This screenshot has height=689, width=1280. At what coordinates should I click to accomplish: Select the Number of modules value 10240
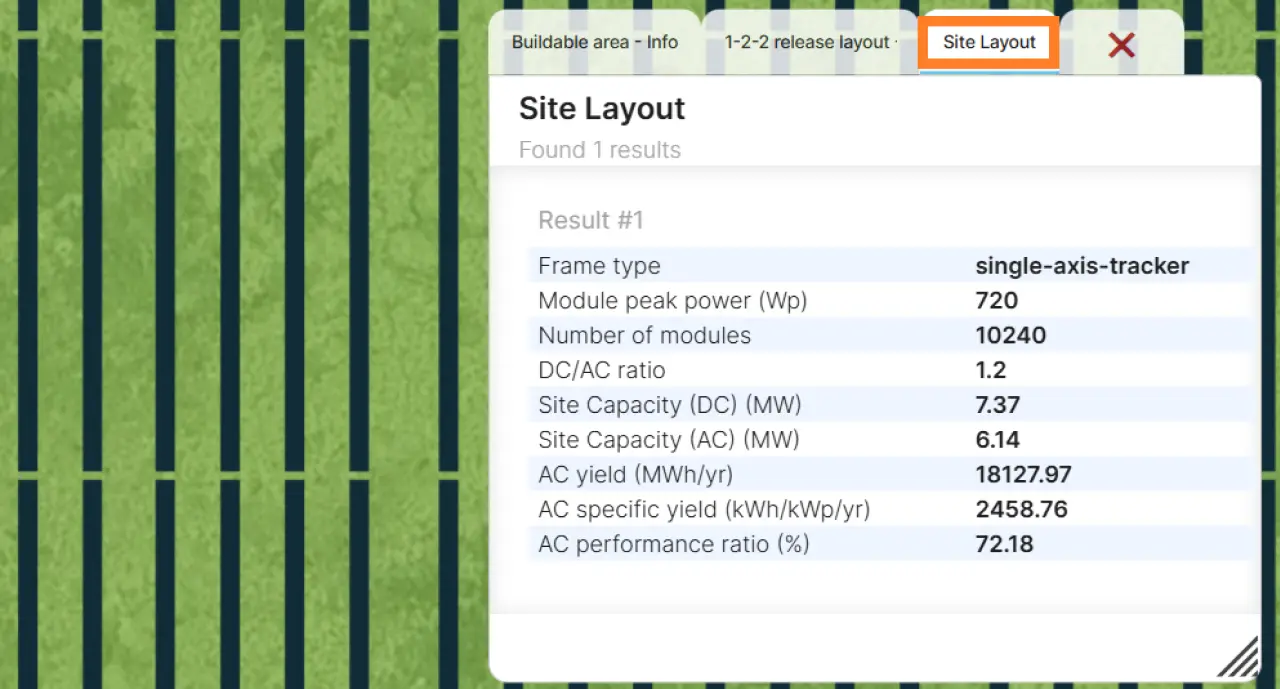click(x=1010, y=335)
